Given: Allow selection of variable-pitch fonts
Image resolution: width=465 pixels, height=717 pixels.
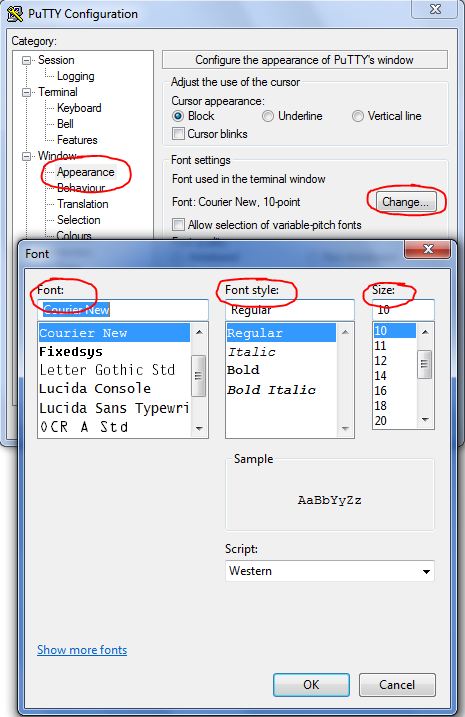Looking at the screenshot, I should 178,225.
